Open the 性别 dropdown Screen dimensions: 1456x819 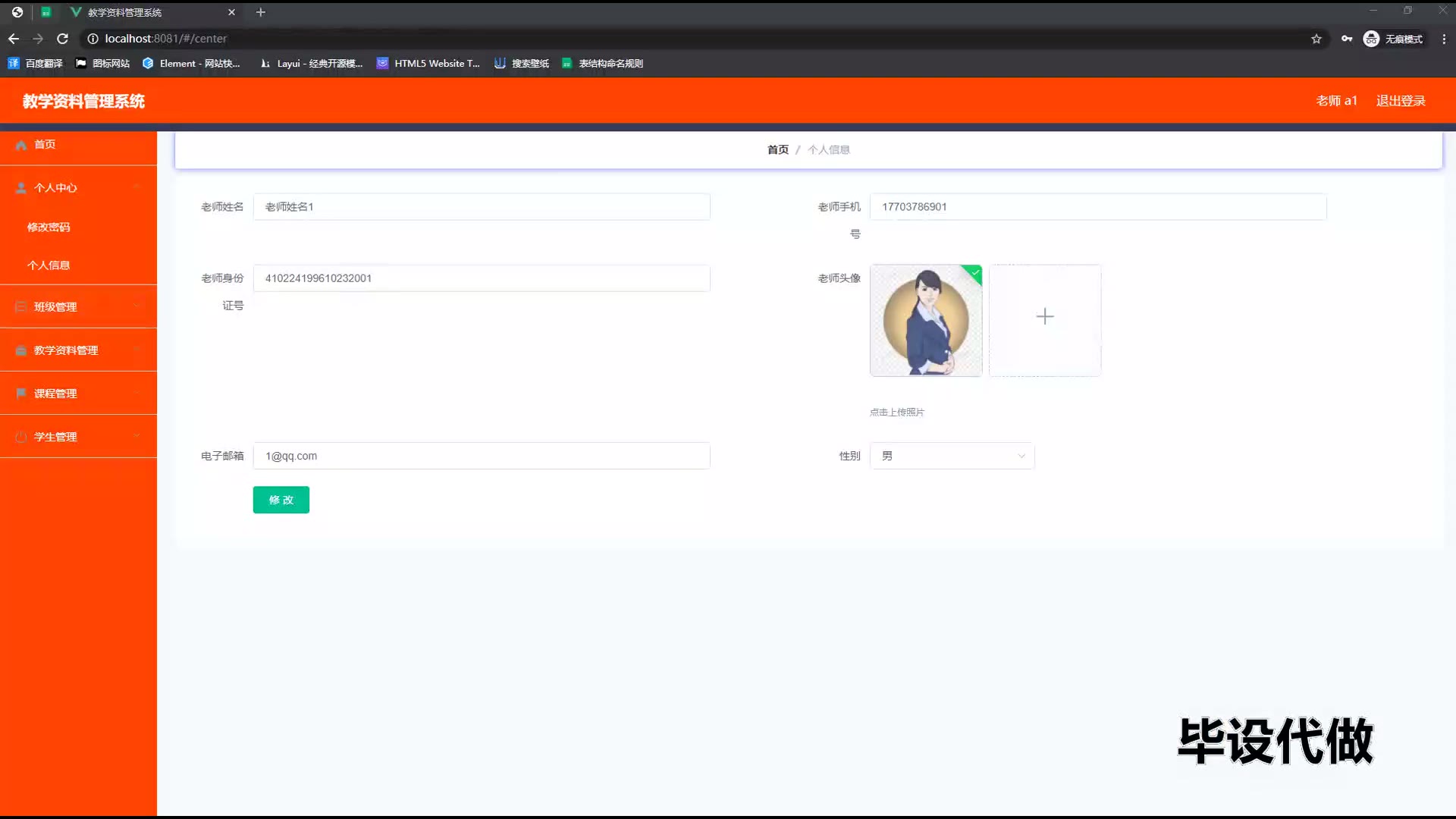click(x=952, y=456)
